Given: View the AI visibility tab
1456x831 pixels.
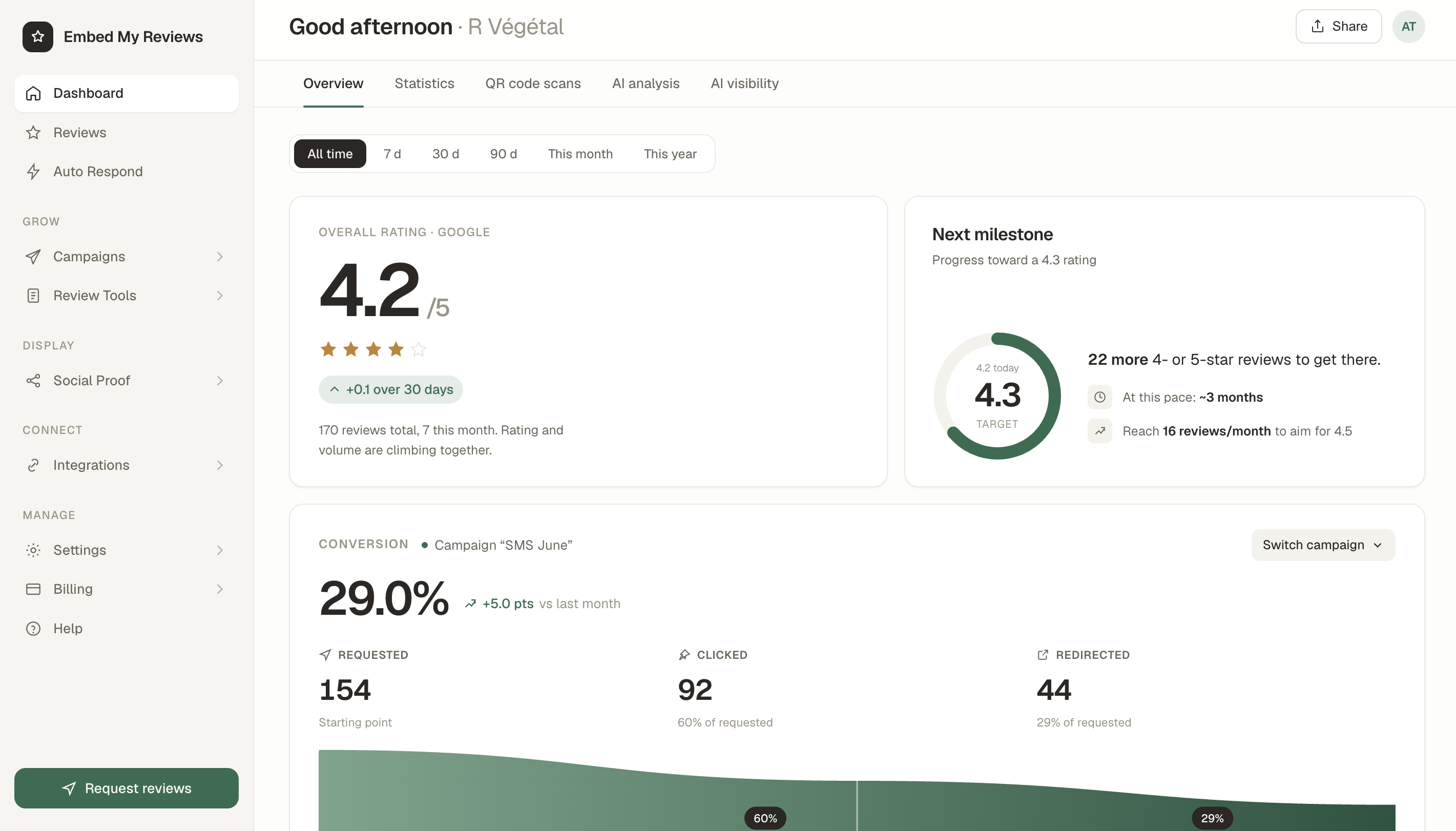Looking at the screenshot, I should 744,84.
